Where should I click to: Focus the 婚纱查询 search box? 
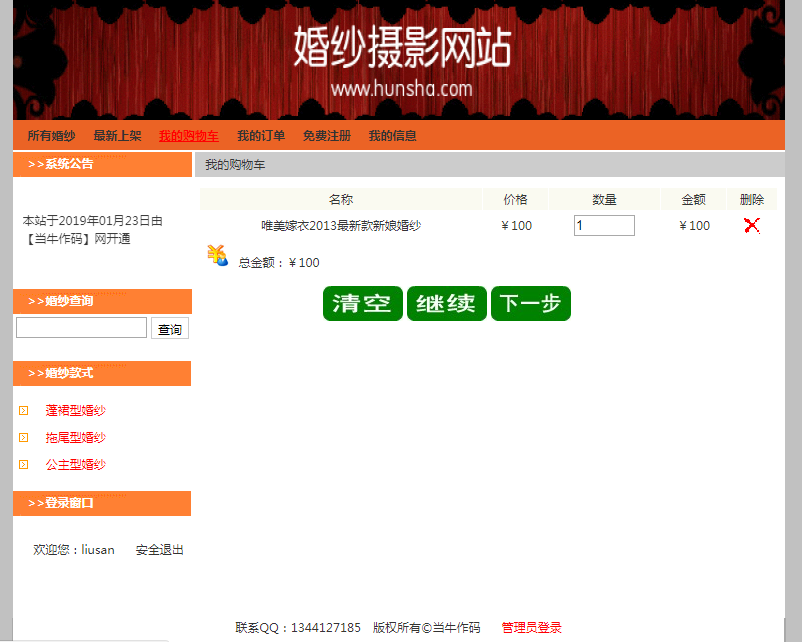[x=81, y=327]
